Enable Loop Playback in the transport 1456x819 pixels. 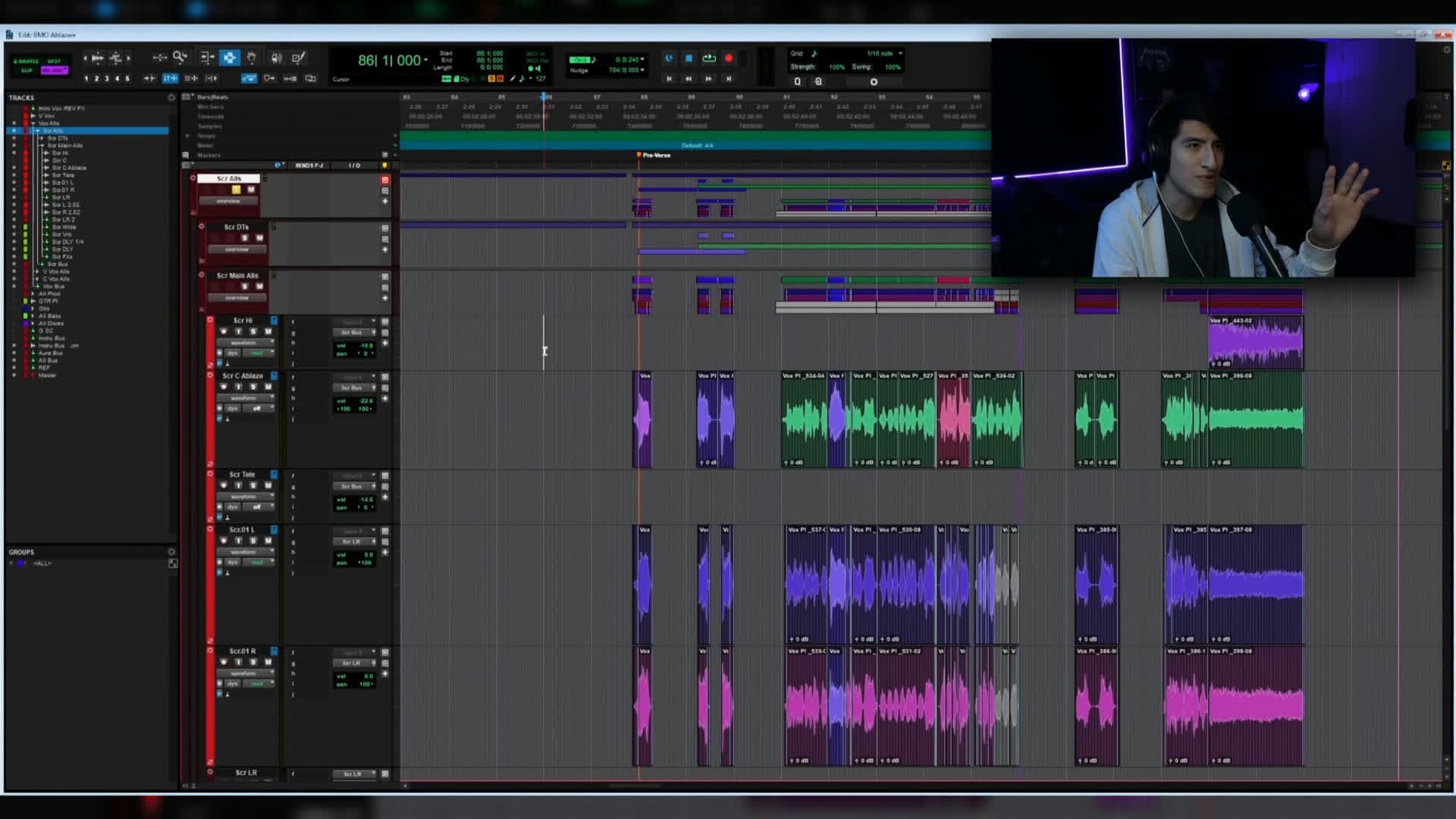click(x=709, y=58)
